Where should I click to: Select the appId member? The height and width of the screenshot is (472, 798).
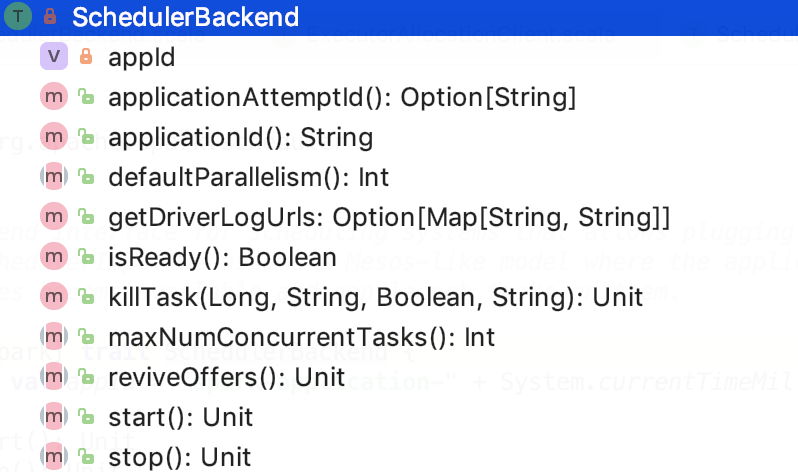coord(141,57)
